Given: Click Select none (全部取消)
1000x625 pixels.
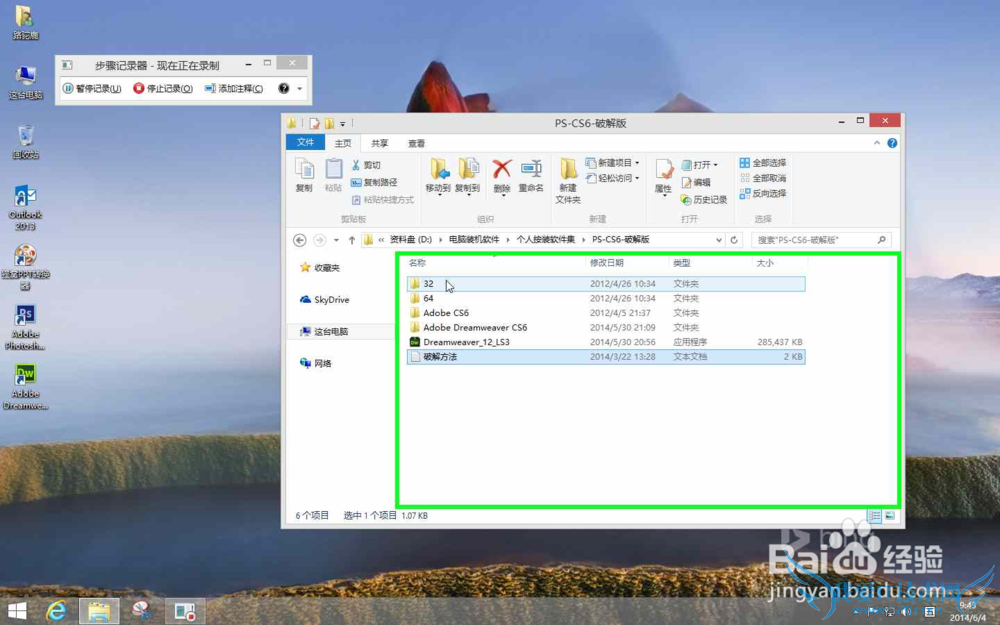Looking at the screenshot, I should coord(763,178).
